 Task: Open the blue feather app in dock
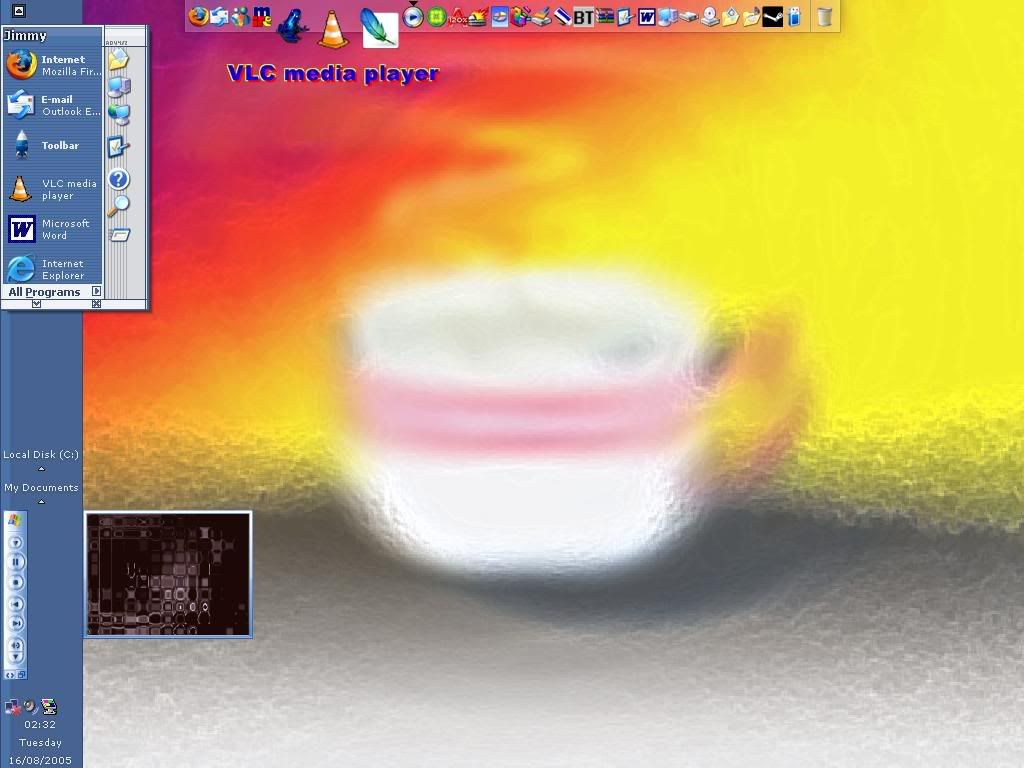[x=379, y=27]
